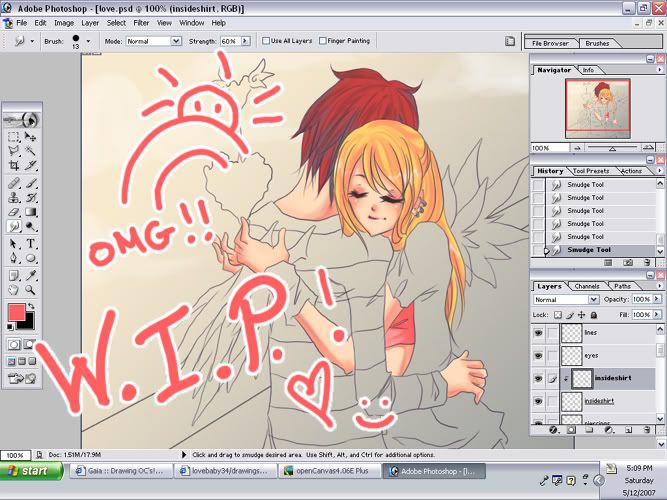Open the layer blend mode dropdown
The height and width of the screenshot is (500, 667).
click(594, 300)
